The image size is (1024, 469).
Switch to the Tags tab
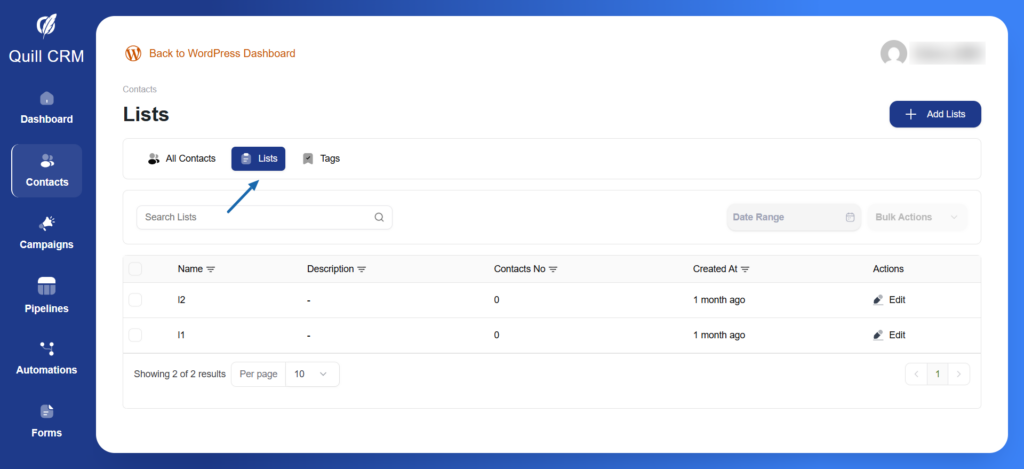coord(321,159)
